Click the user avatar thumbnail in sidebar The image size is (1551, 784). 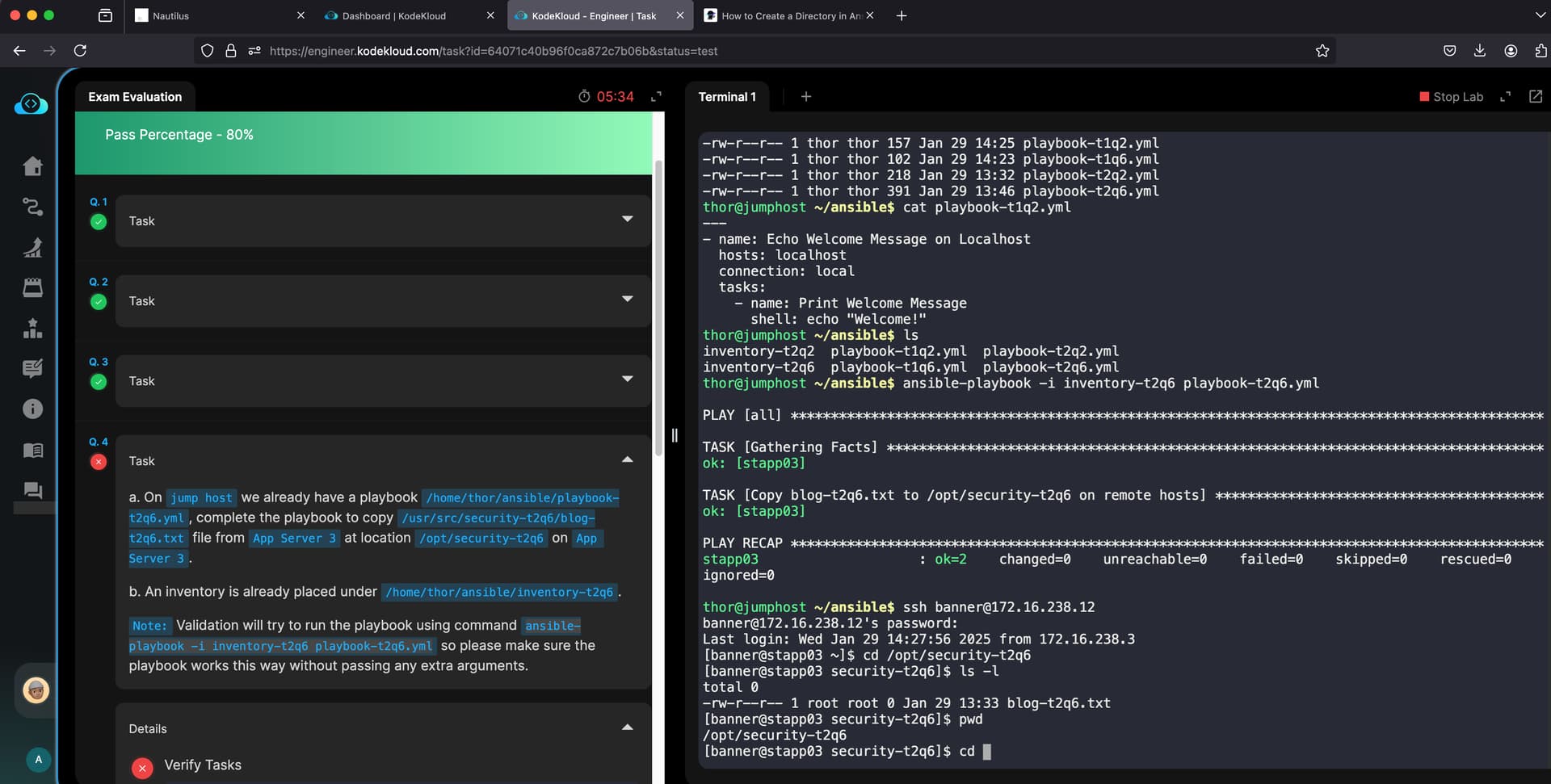click(x=36, y=690)
